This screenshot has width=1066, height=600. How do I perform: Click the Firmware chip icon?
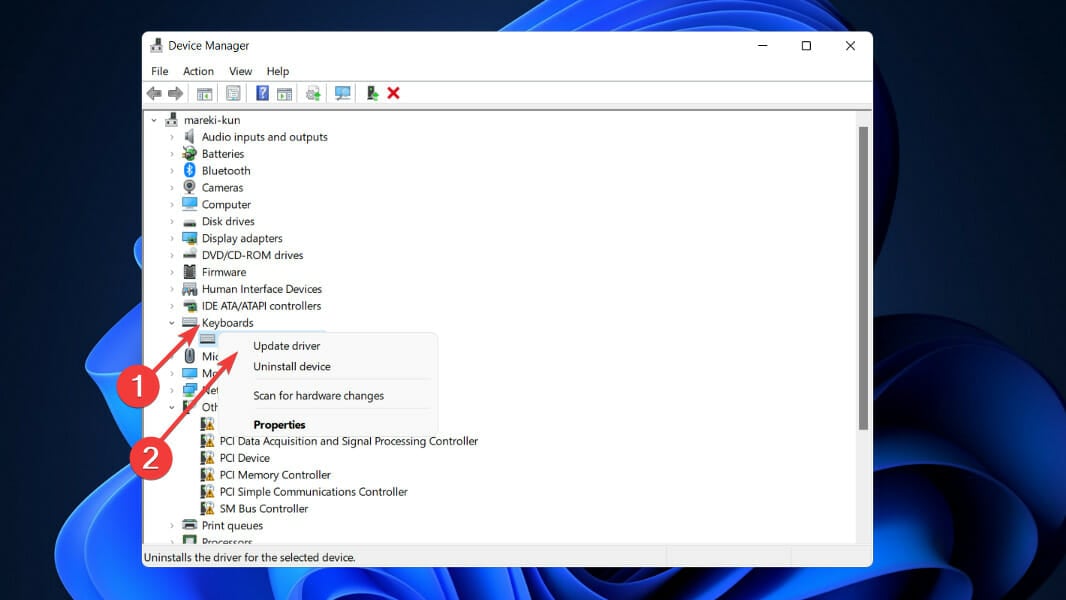(189, 272)
